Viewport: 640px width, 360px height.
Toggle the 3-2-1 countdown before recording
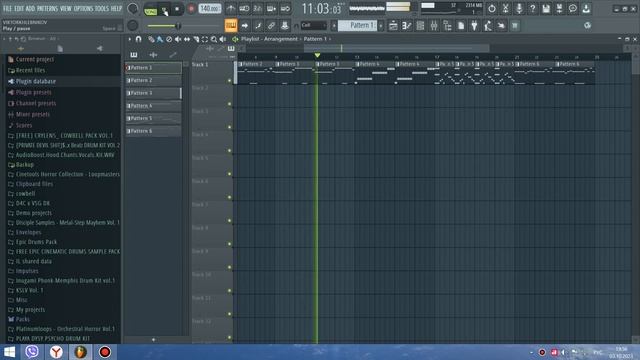(x=258, y=9)
